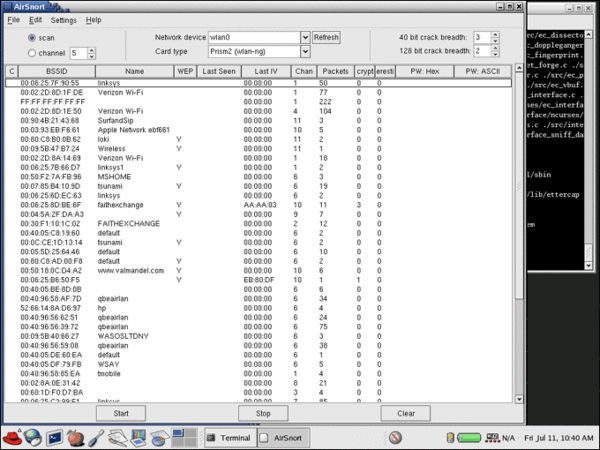The width and height of the screenshot is (600, 450).
Task: Click the screwdriver tool icon in panel
Action: click(96, 438)
